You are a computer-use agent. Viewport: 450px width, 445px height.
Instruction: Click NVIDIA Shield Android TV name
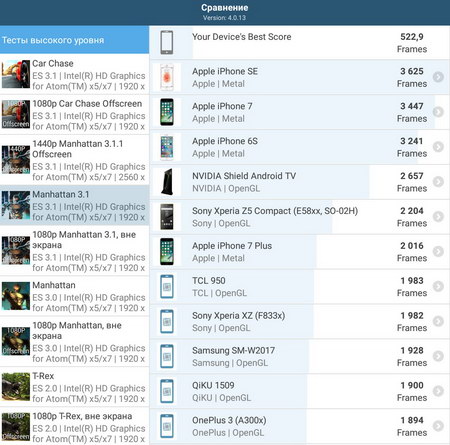(x=244, y=176)
